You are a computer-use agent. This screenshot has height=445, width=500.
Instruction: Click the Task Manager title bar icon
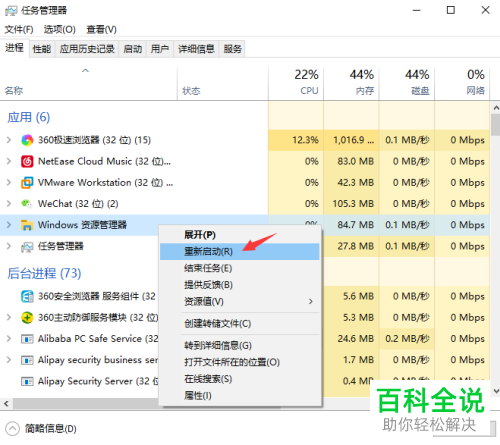click(11, 11)
